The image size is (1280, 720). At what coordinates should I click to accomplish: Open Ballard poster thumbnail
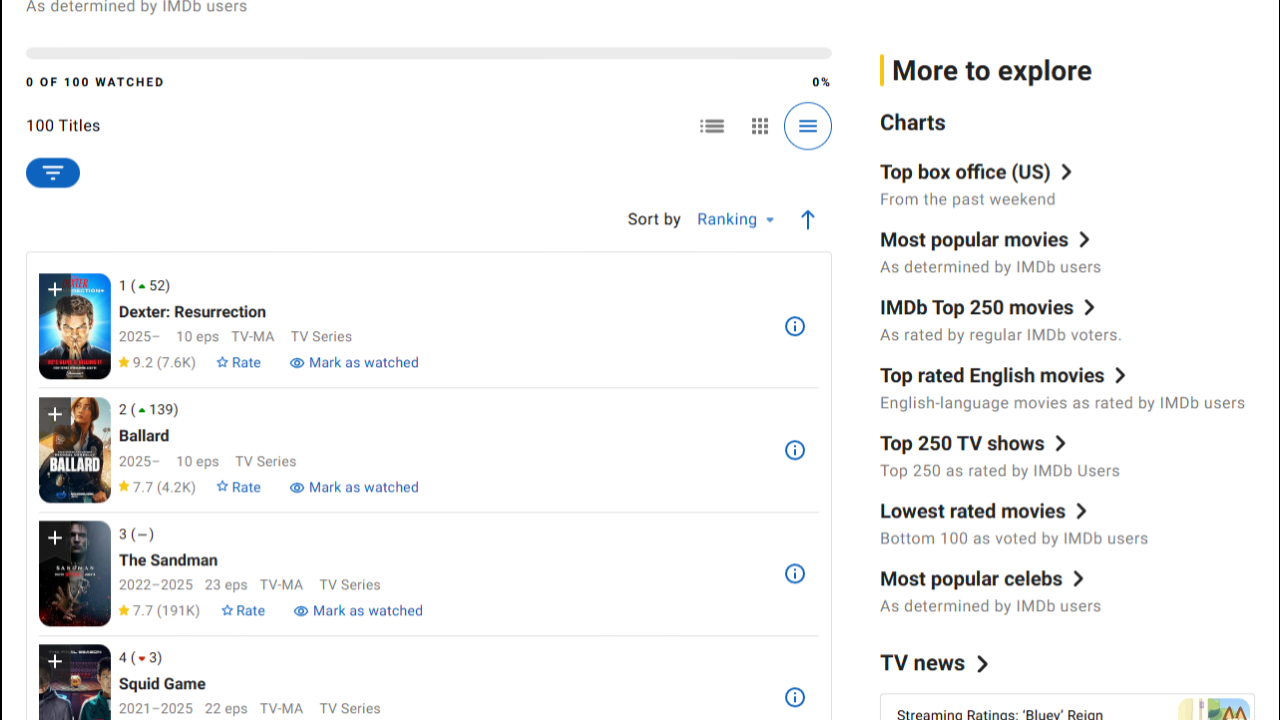click(x=75, y=450)
